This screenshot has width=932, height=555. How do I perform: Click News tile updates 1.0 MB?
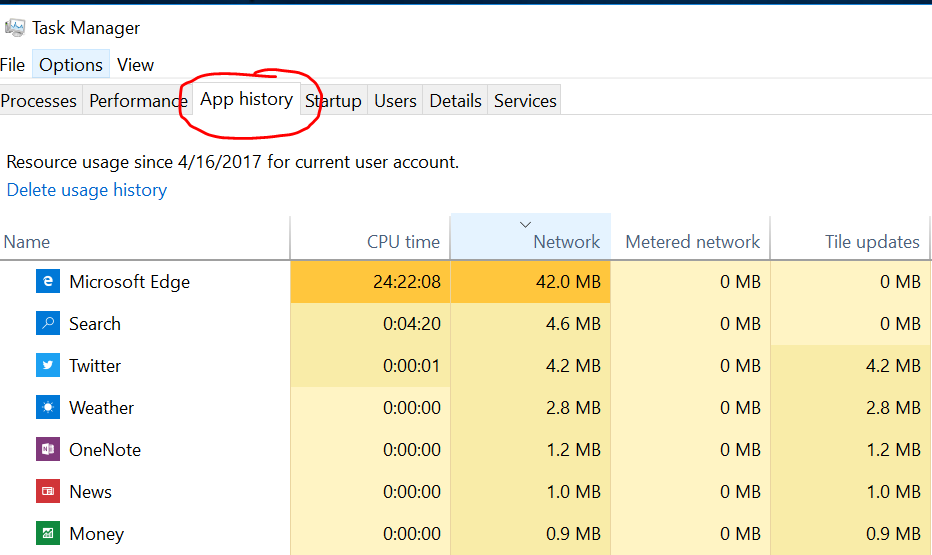[x=893, y=491]
